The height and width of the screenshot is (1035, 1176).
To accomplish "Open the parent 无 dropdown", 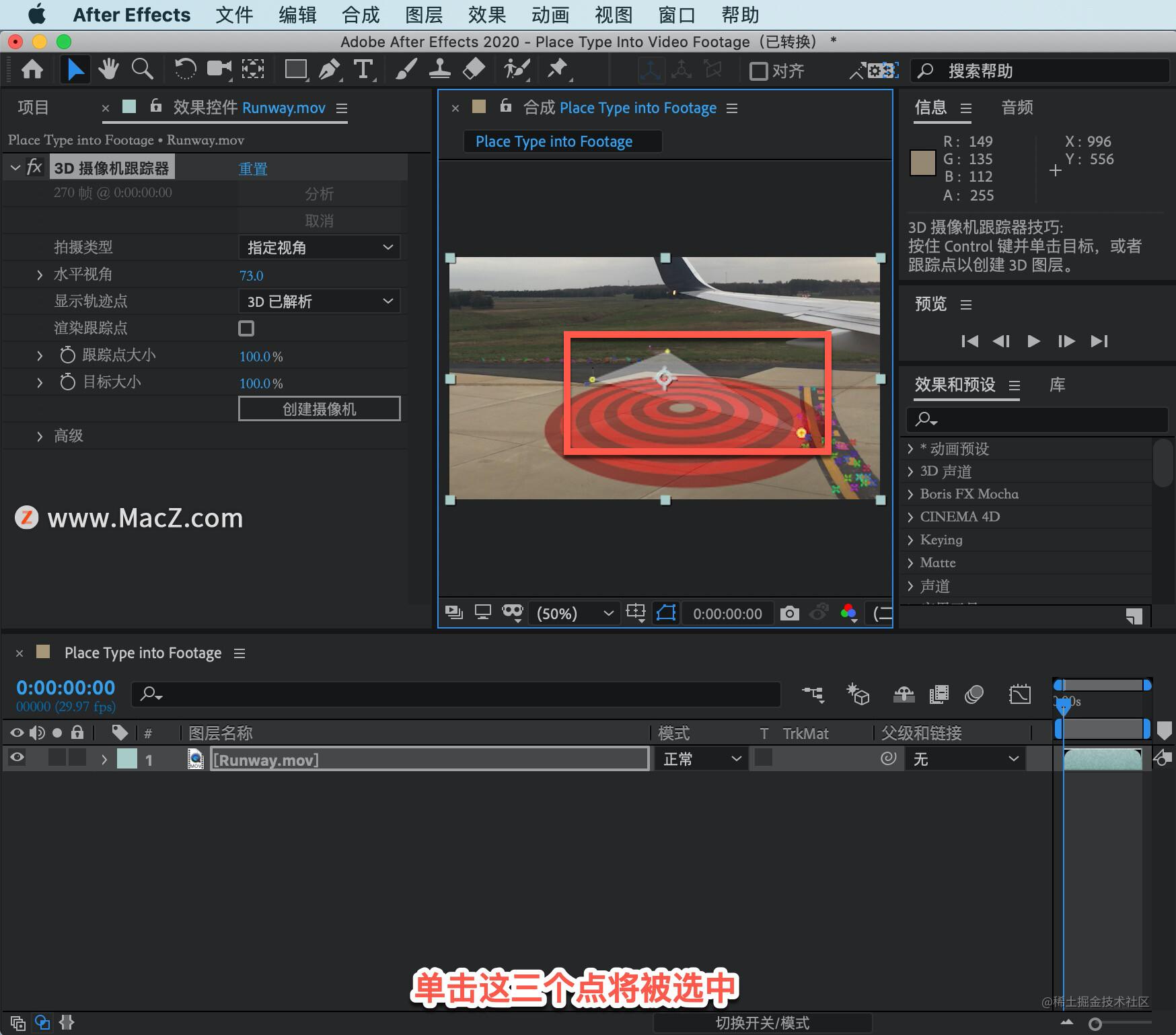I will click(x=965, y=759).
